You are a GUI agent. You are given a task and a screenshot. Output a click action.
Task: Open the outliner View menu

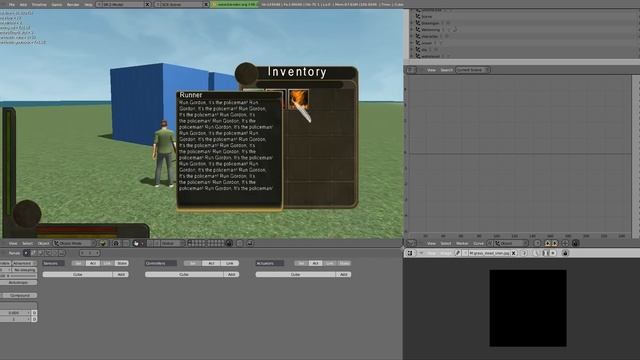pyautogui.click(x=431, y=70)
